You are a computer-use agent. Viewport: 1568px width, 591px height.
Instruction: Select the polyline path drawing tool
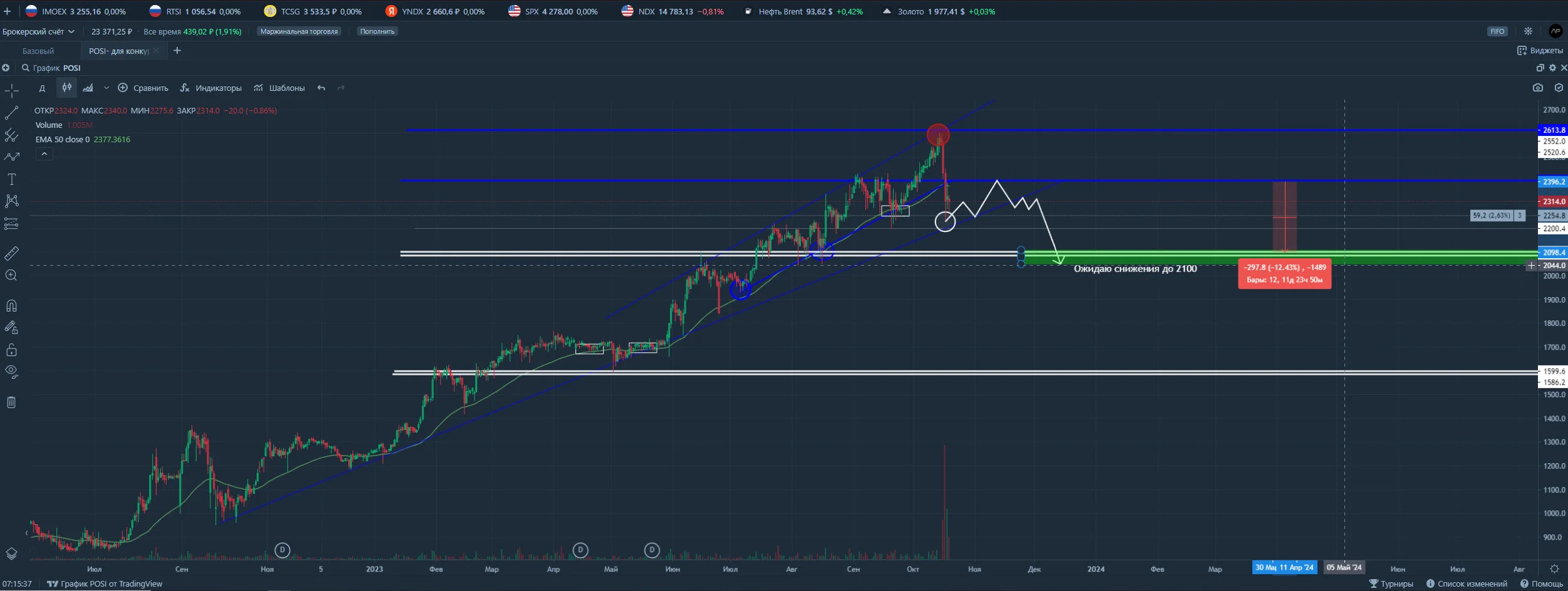(11, 157)
